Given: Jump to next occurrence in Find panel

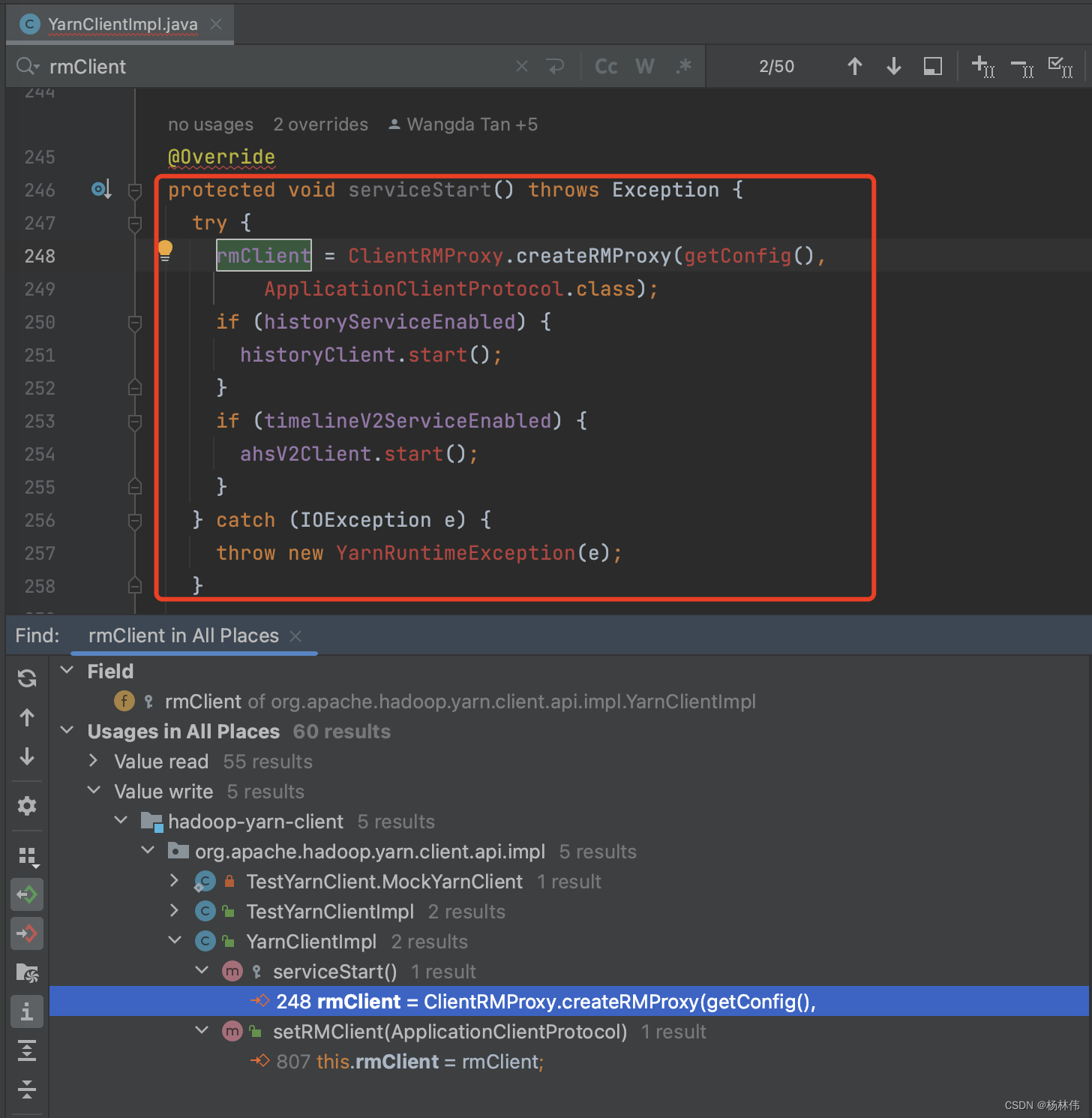Looking at the screenshot, I should 27,756.
